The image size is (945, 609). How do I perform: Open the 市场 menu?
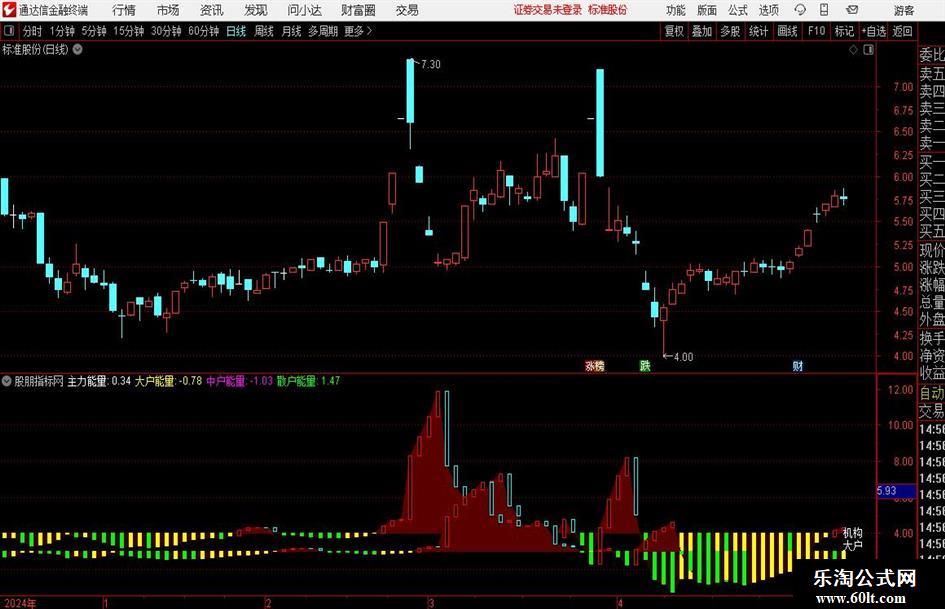coord(168,10)
